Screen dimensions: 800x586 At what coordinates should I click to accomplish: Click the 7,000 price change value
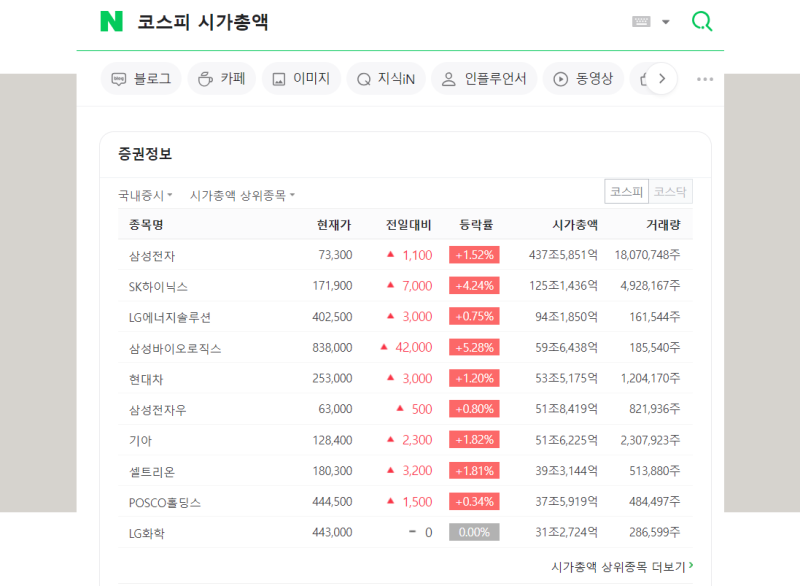tap(417, 286)
